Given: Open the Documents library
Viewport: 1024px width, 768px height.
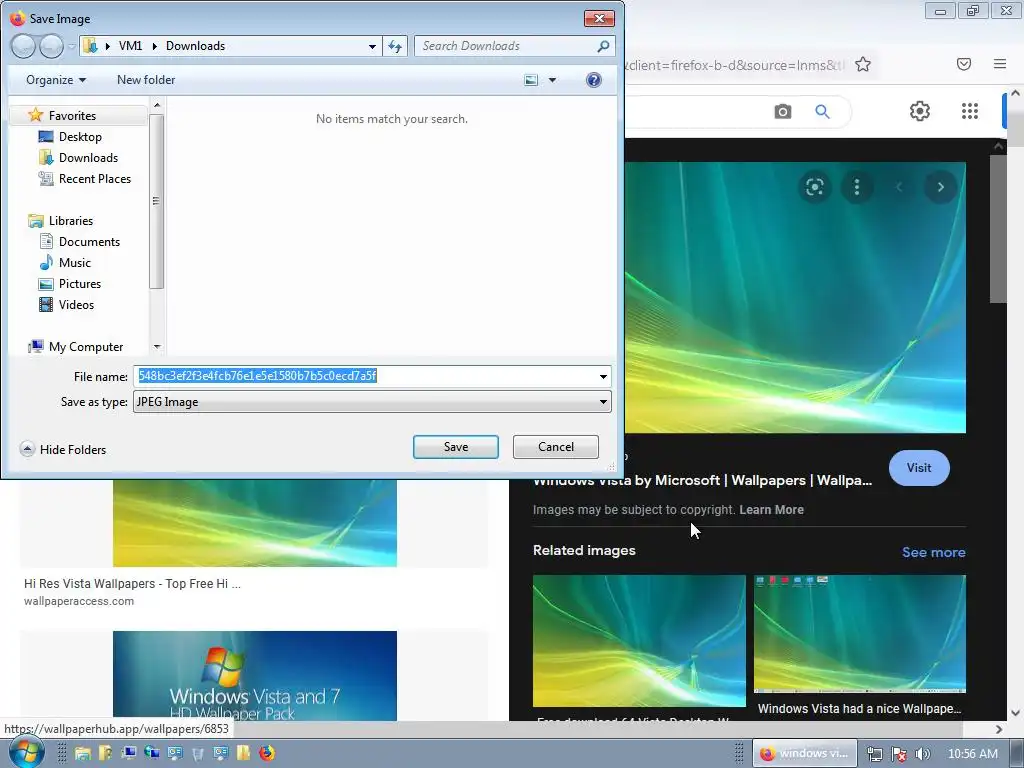Looking at the screenshot, I should coord(89,242).
